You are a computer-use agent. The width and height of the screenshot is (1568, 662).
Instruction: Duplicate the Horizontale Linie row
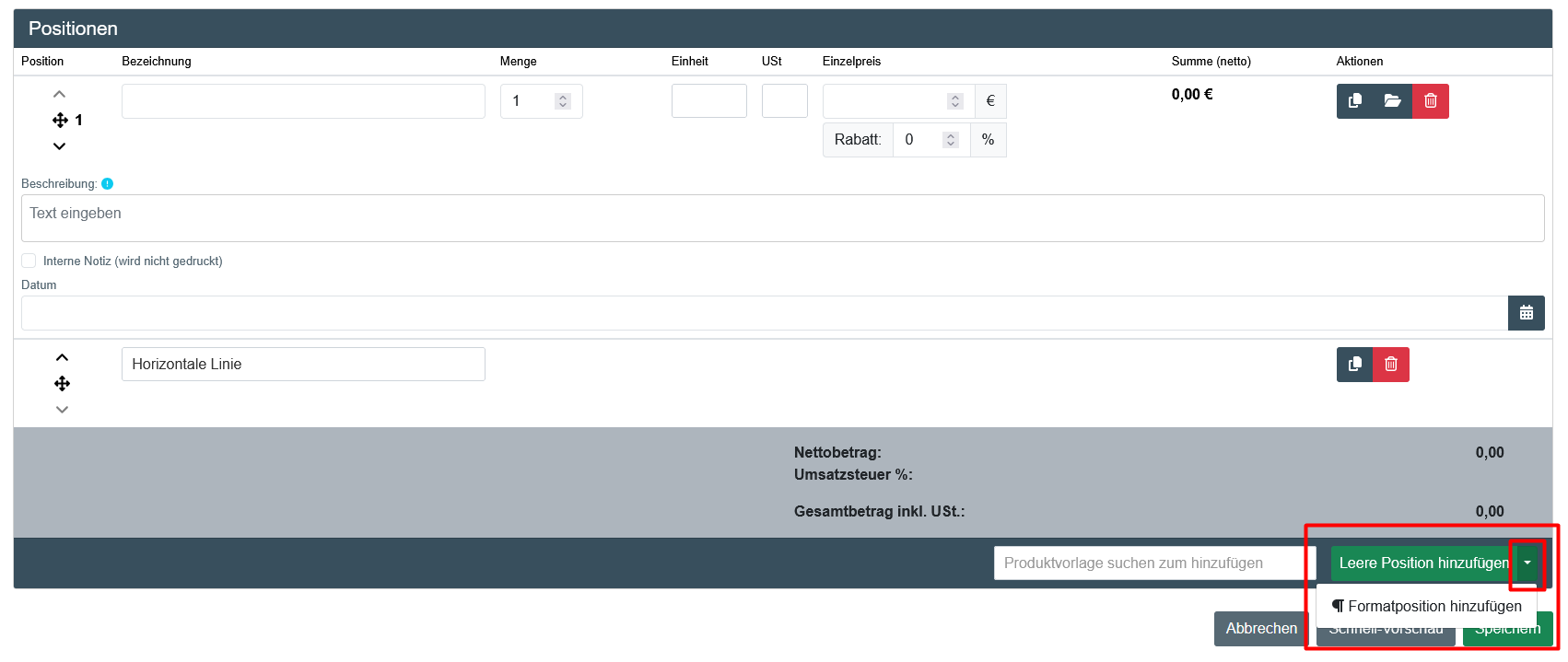pyautogui.click(x=1355, y=365)
